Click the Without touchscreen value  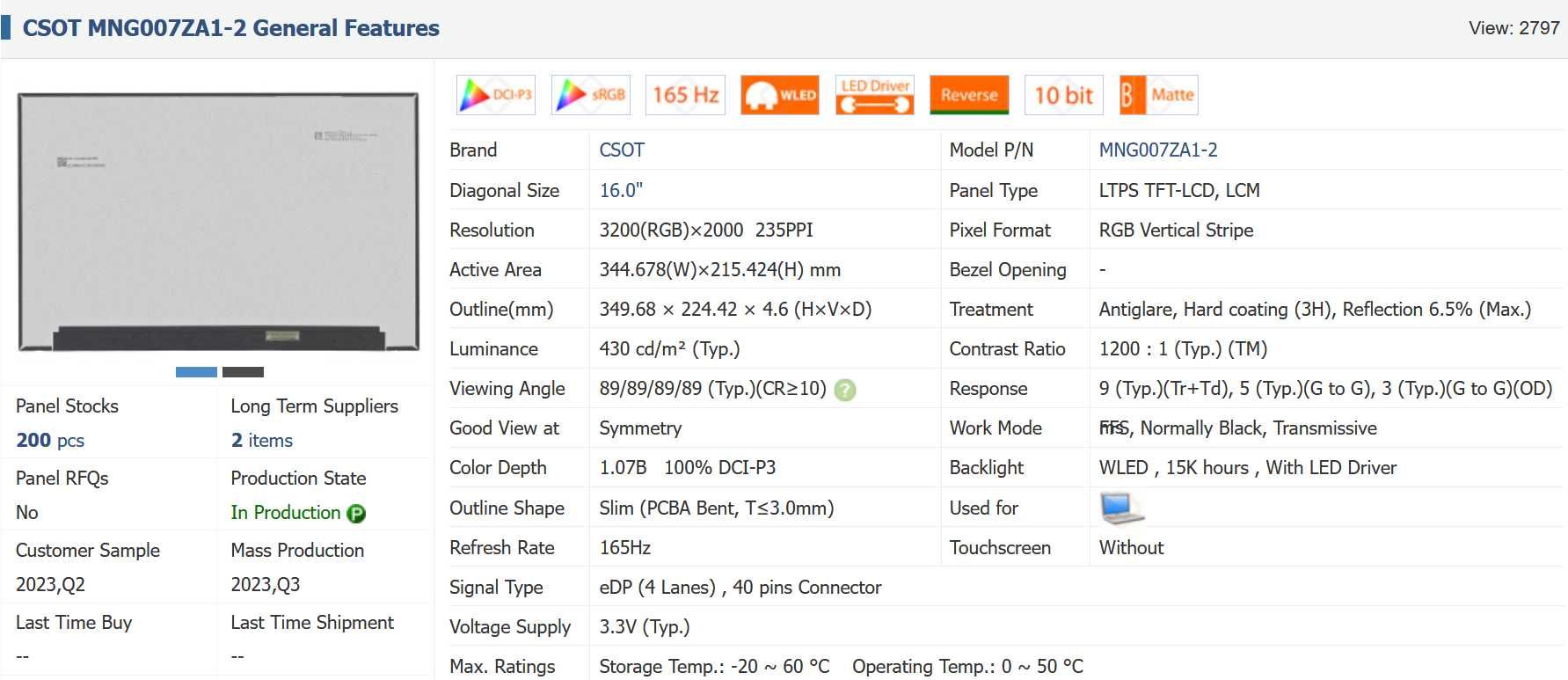coord(1132,548)
